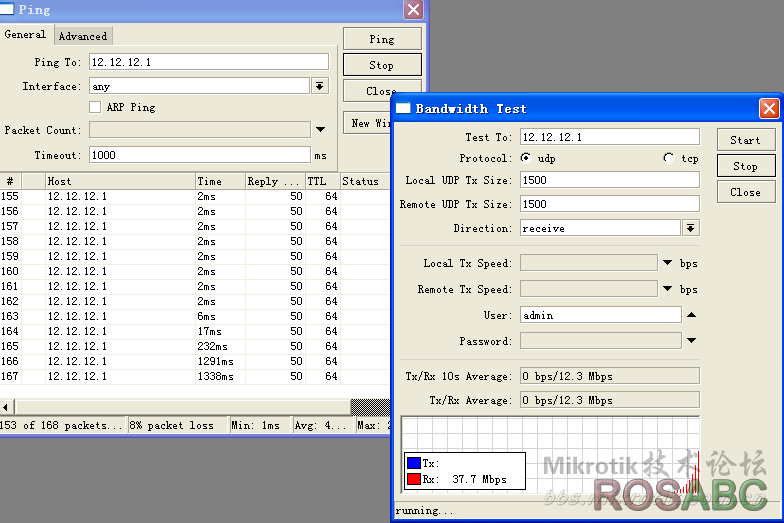Collapse the User field with up arrow
Viewport: 784px width, 523px height.
click(692, 314)
